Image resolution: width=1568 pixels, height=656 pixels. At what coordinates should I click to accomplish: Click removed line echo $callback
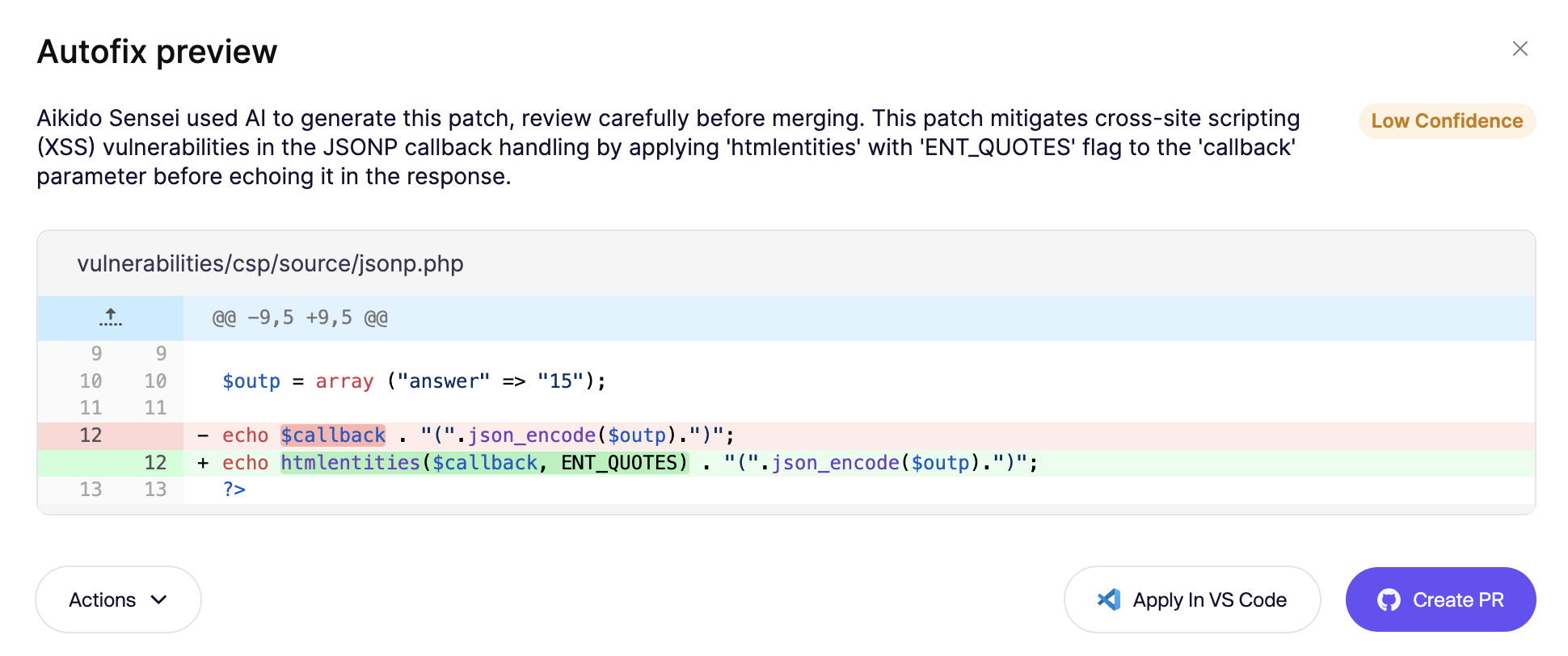(x=786, y=435)
